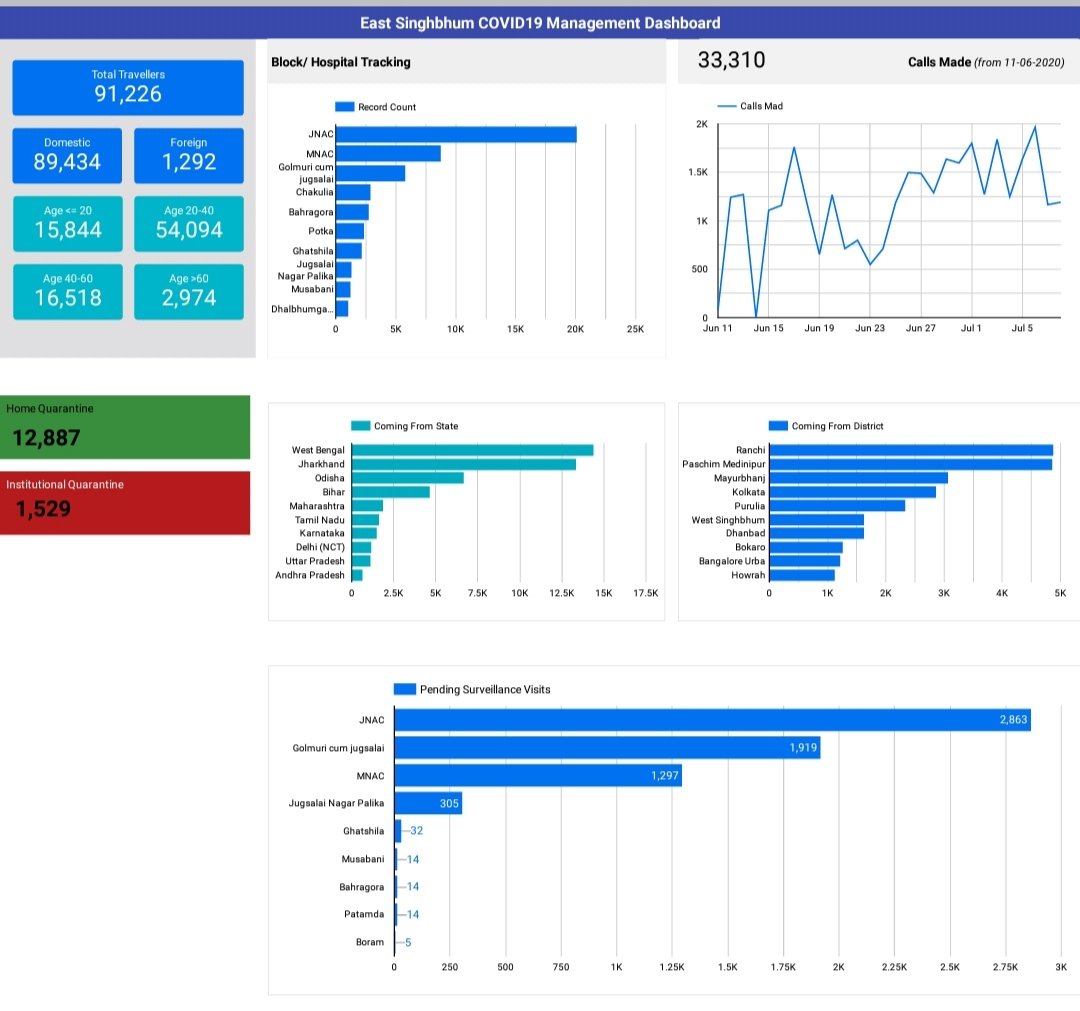Click the 'Boram' label in pending visits
Viewport: 1080px width, 1011px height.
[370, 942]
